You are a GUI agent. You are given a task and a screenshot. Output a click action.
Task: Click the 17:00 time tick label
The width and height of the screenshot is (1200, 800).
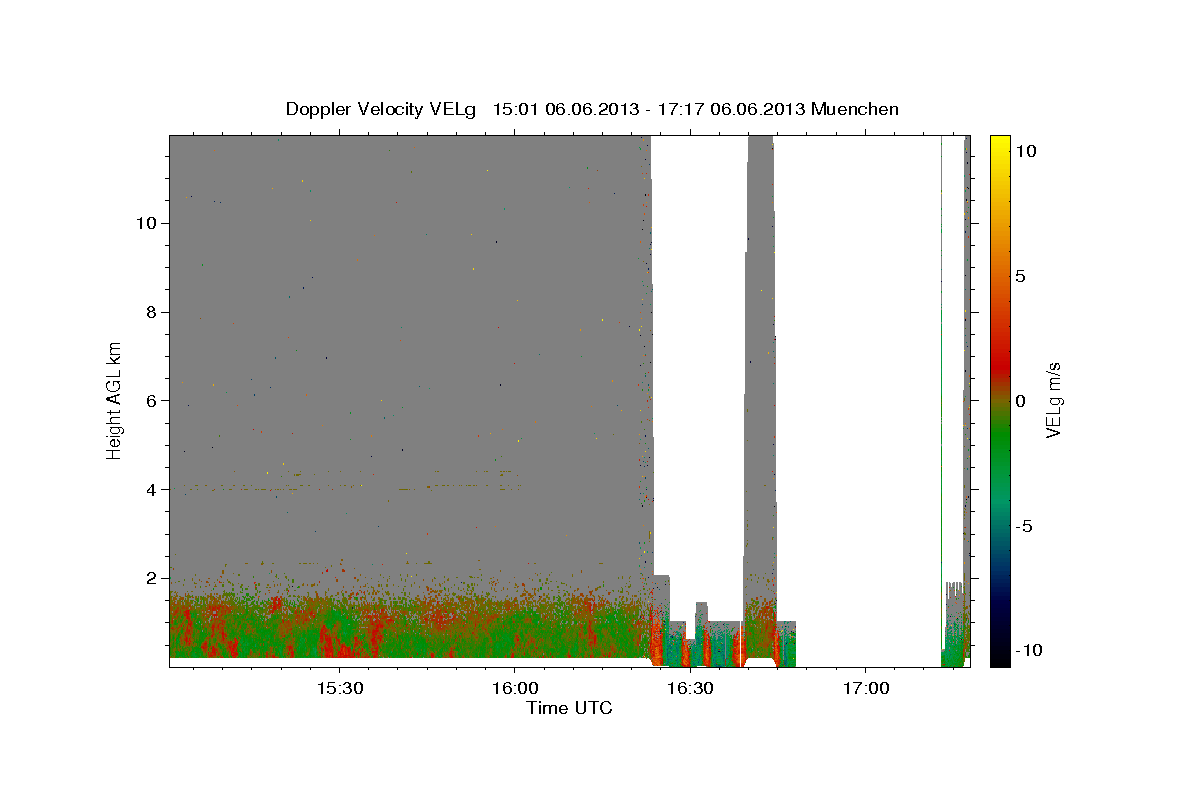(x=865, y=689)
